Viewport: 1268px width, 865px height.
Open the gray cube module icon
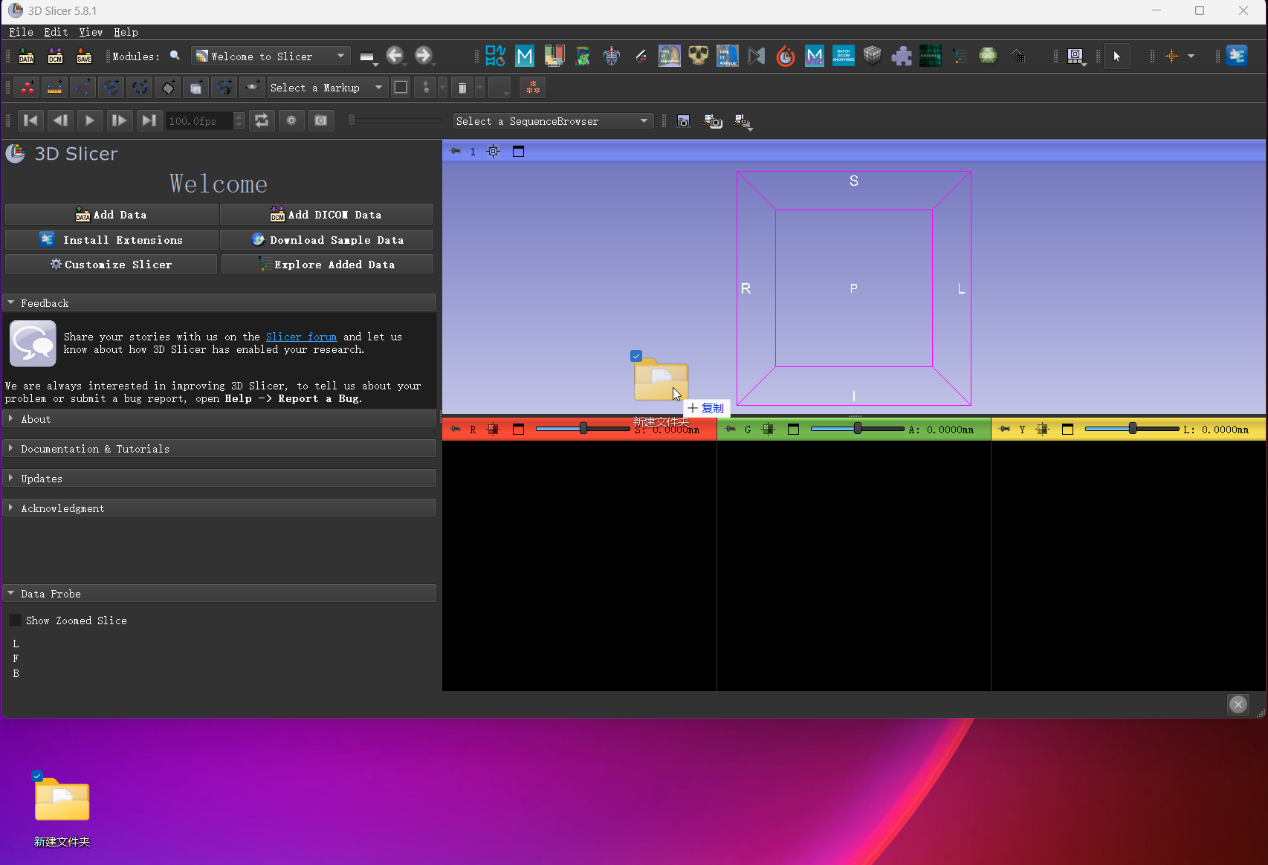click(x=872, y=56)
